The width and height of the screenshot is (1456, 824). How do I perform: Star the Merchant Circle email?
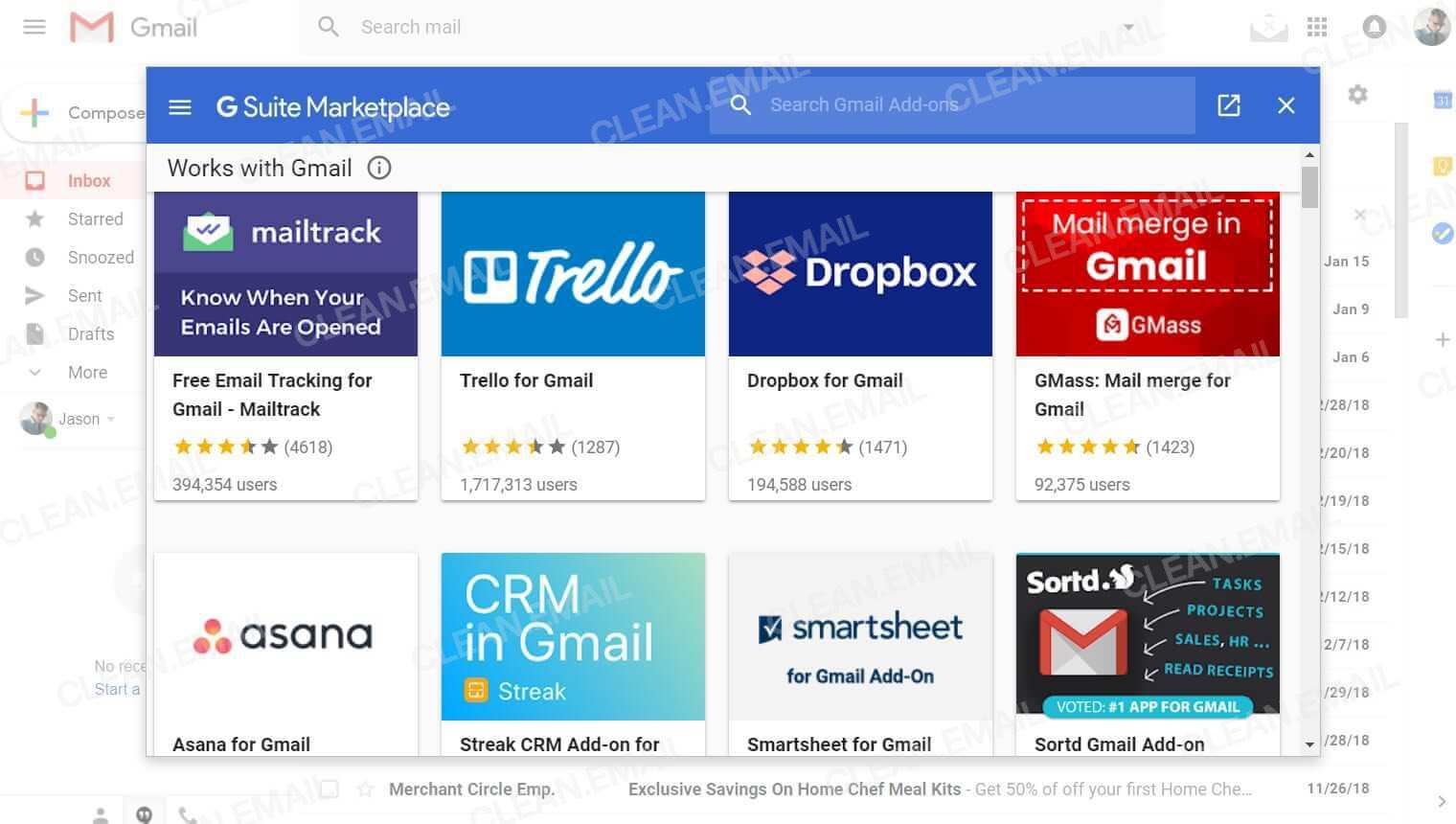367,789
